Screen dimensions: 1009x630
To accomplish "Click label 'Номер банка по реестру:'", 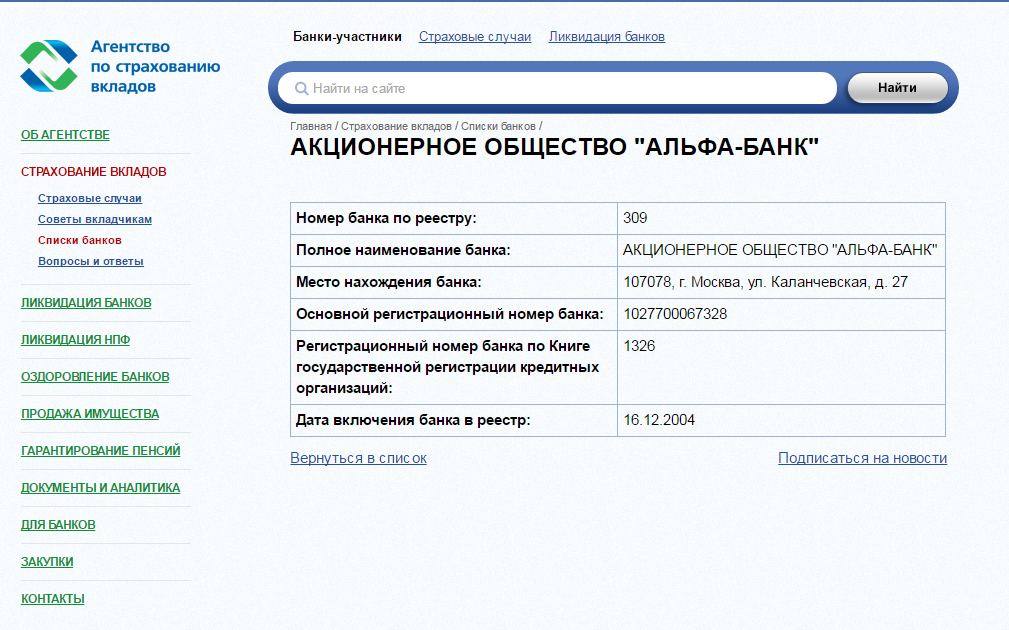I will coord(386,218).
